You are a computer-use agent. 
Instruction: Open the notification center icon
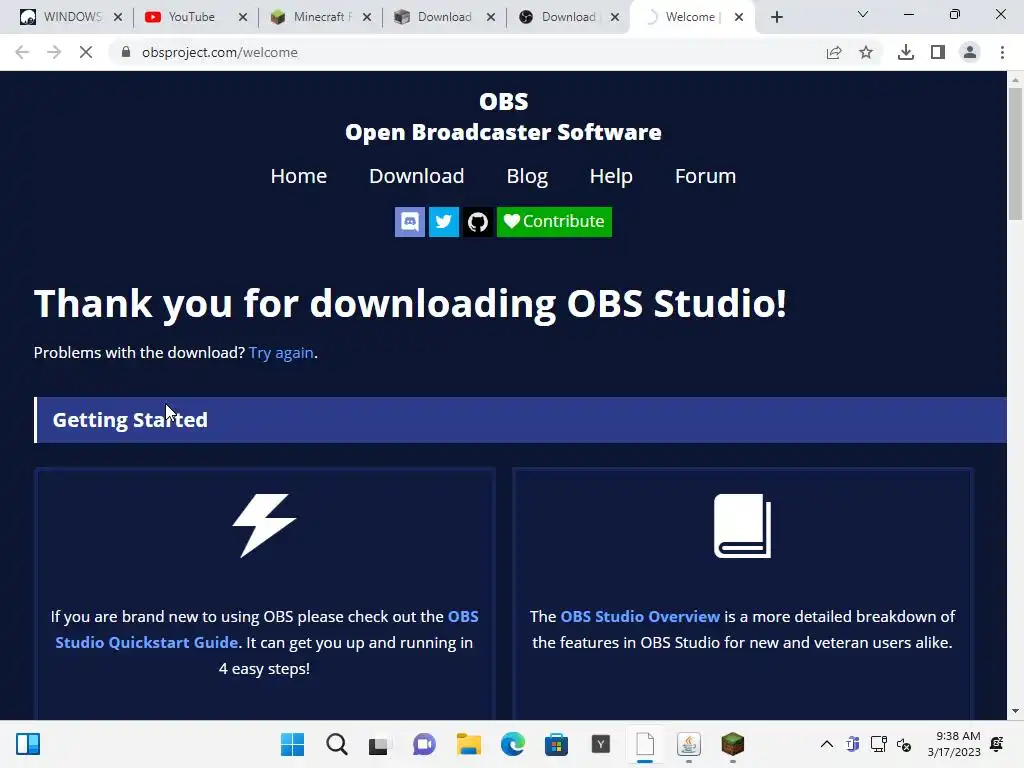click(997, 744)
